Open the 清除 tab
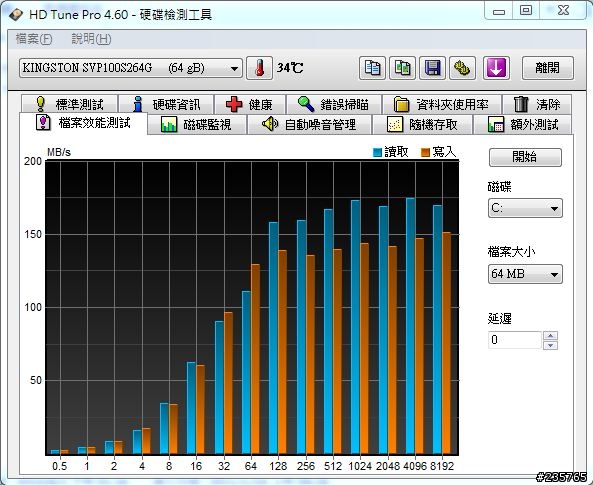 (537, 104)
